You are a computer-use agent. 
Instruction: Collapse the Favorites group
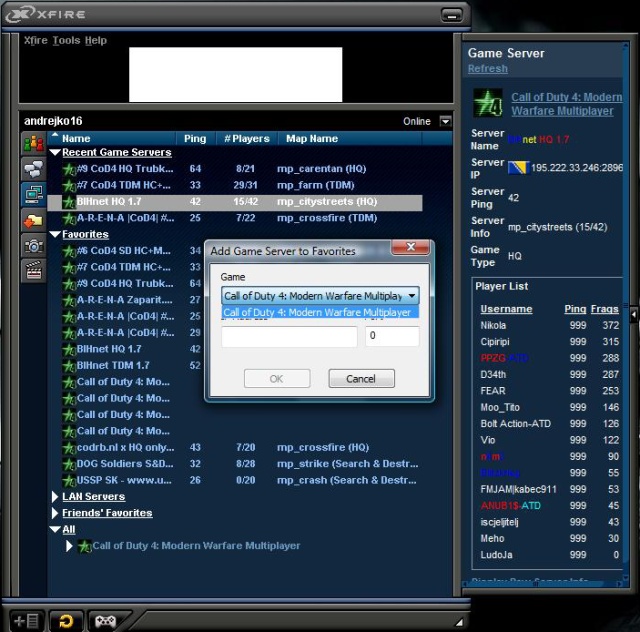[x=55, y=235]
